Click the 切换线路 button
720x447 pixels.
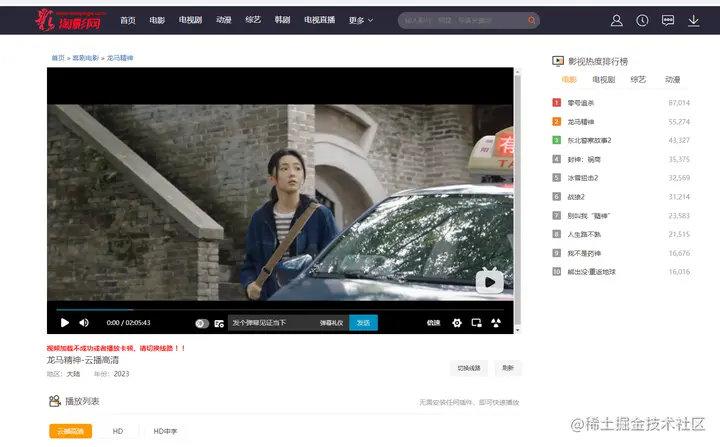tap(469, 368)
